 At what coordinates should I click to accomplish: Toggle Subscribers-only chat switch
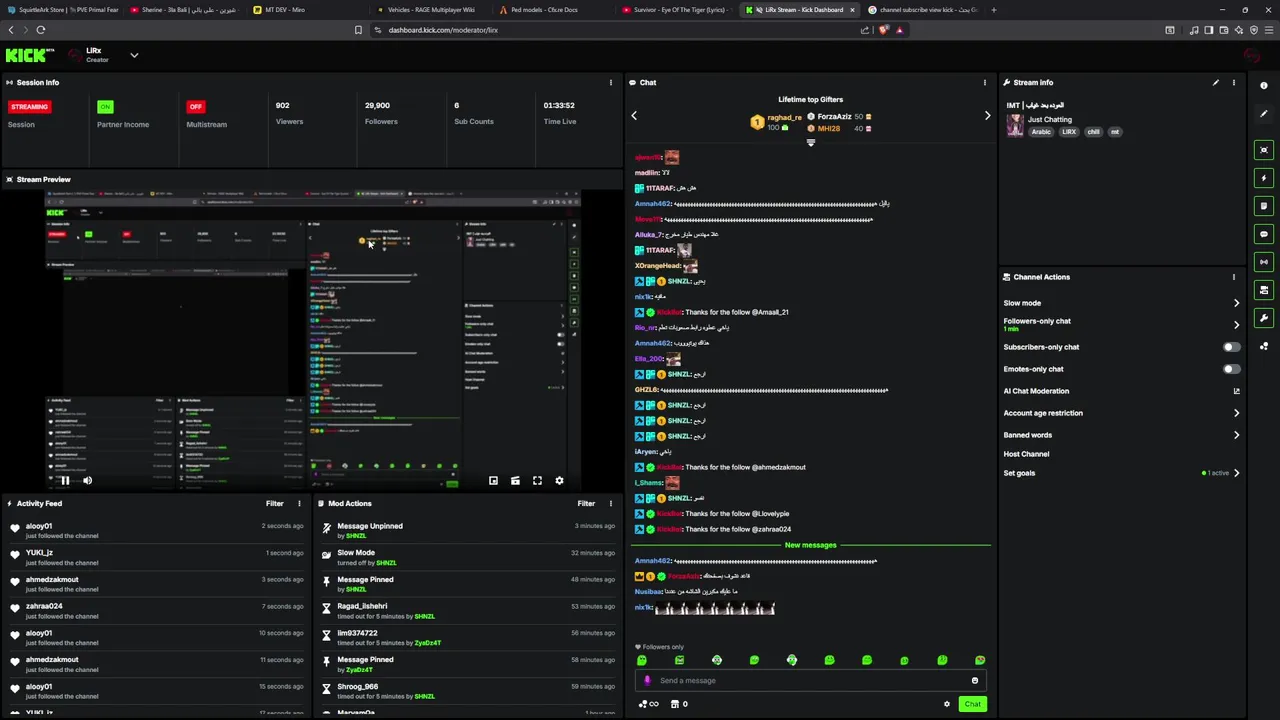point(1231,347)
